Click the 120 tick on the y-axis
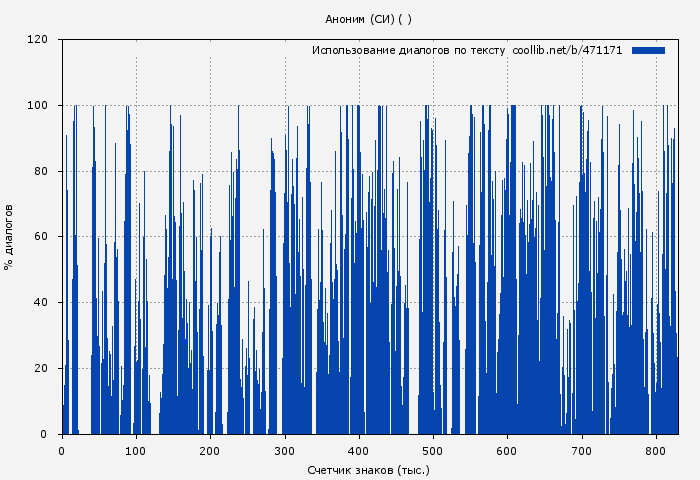This screenshot has height=480, width=700. tap(38, 40)
